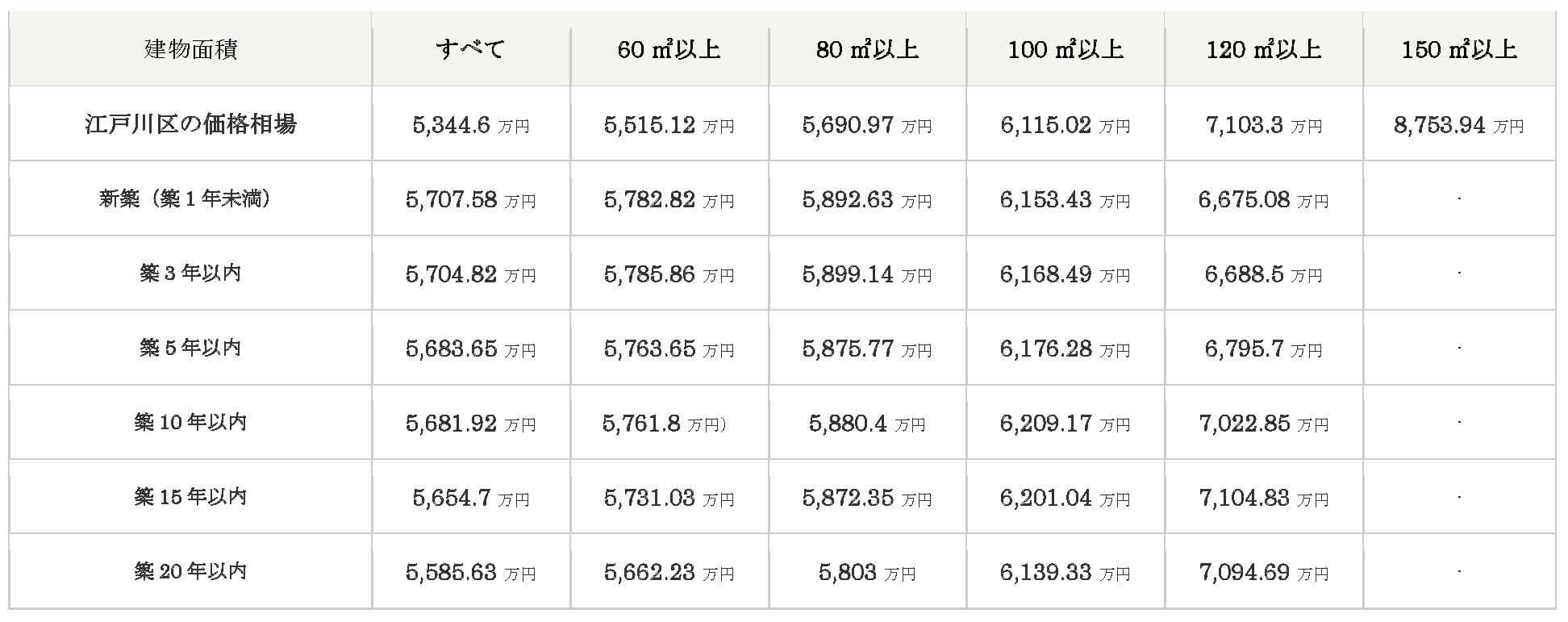Select the 150㎡以上 column header
Image resolution: width=1568 pixels, height=622 pixels.
1459,49
